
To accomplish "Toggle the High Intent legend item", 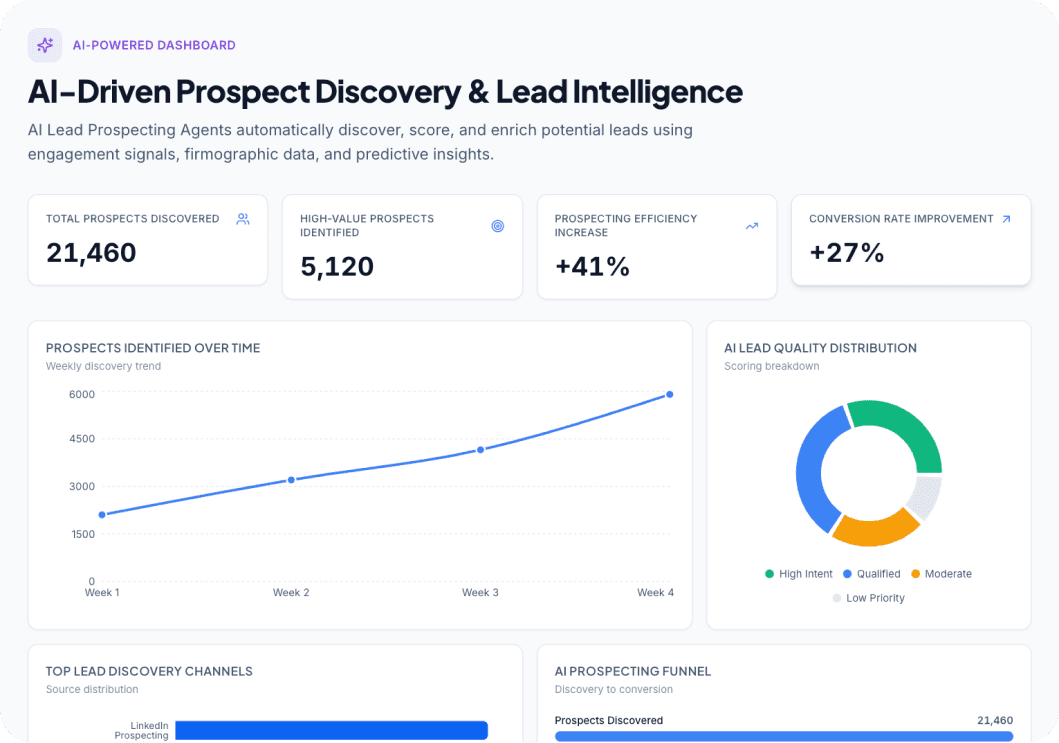I will [x=800, y=574].
